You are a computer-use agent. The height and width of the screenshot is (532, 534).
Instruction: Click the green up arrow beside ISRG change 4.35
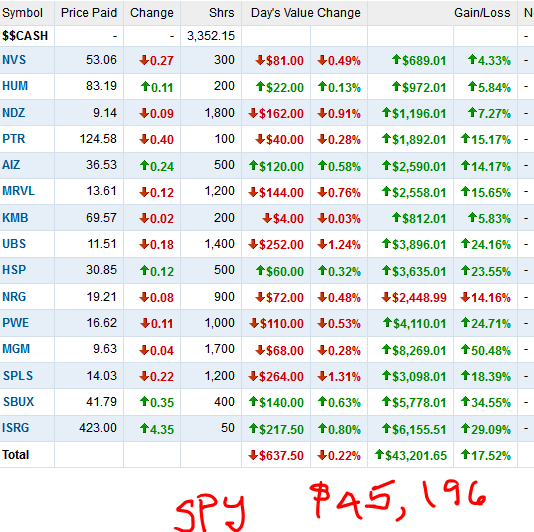144,428
